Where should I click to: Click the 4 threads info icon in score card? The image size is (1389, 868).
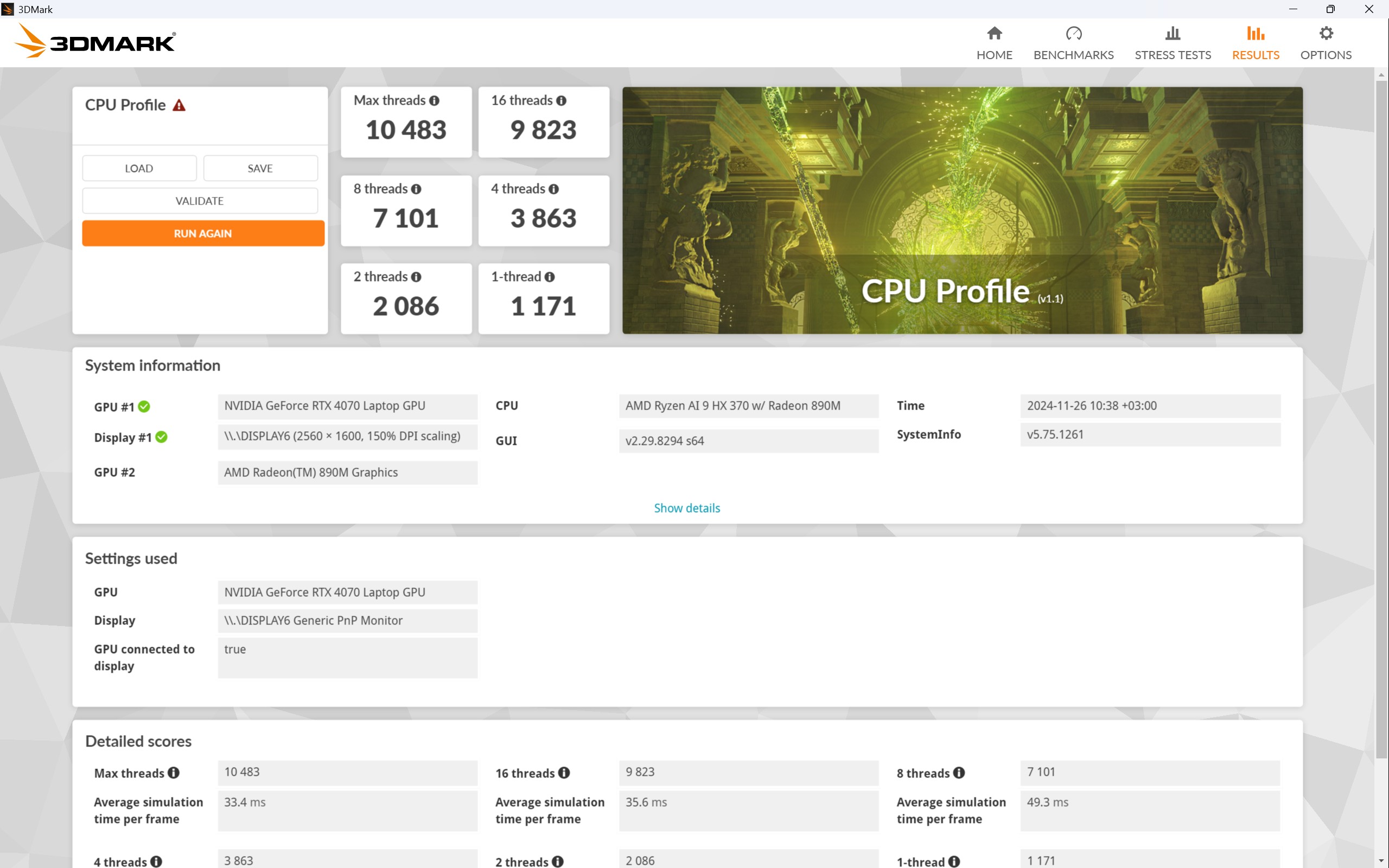click(554, 189)
